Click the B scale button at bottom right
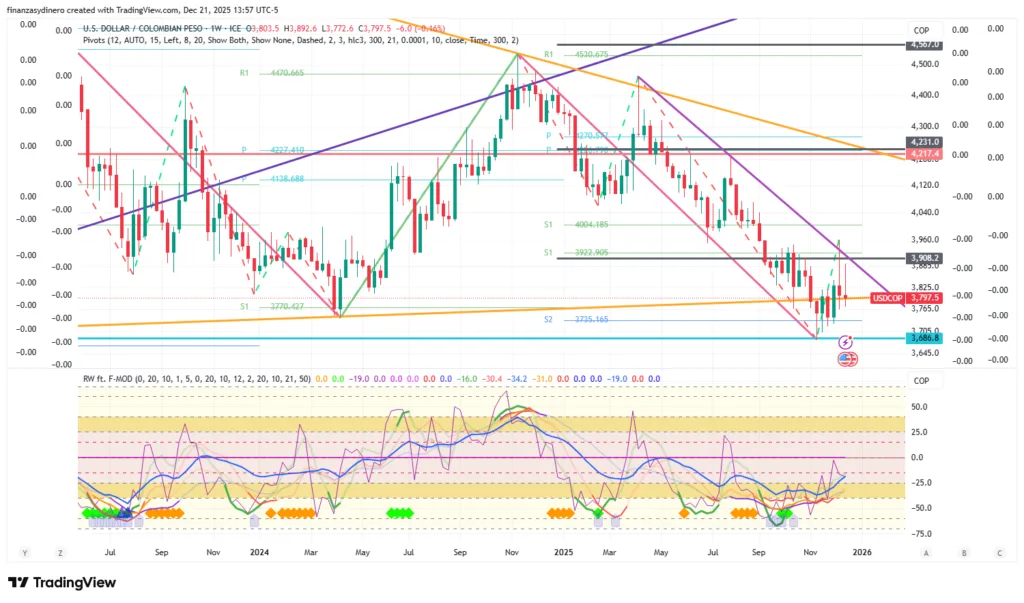 963,552
